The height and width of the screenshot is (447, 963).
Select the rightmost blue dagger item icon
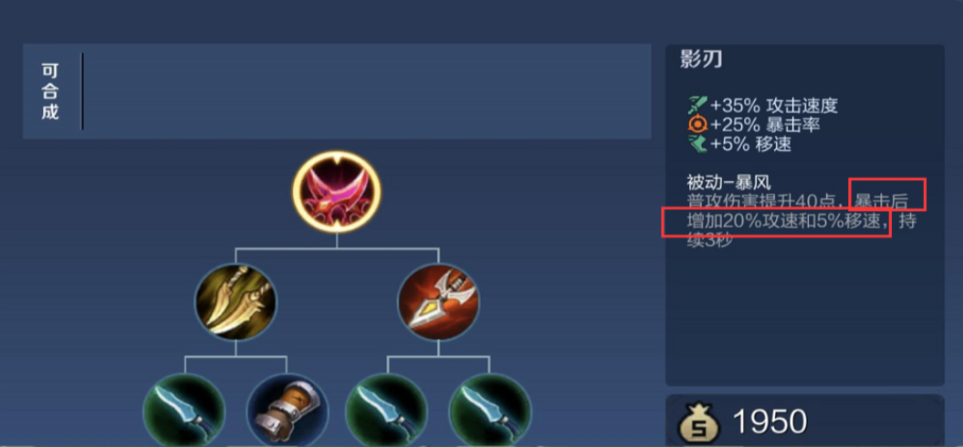click(490, 410)
